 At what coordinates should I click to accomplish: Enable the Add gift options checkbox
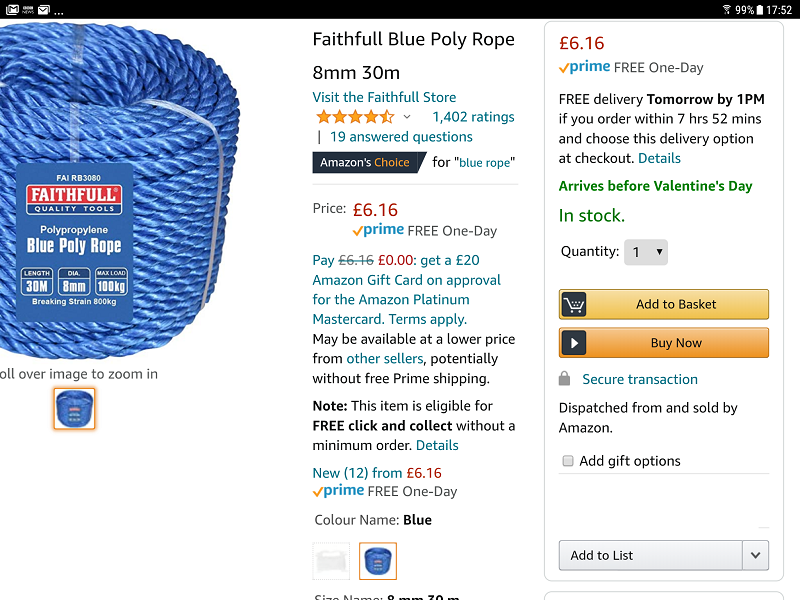(x=568, y=461)
